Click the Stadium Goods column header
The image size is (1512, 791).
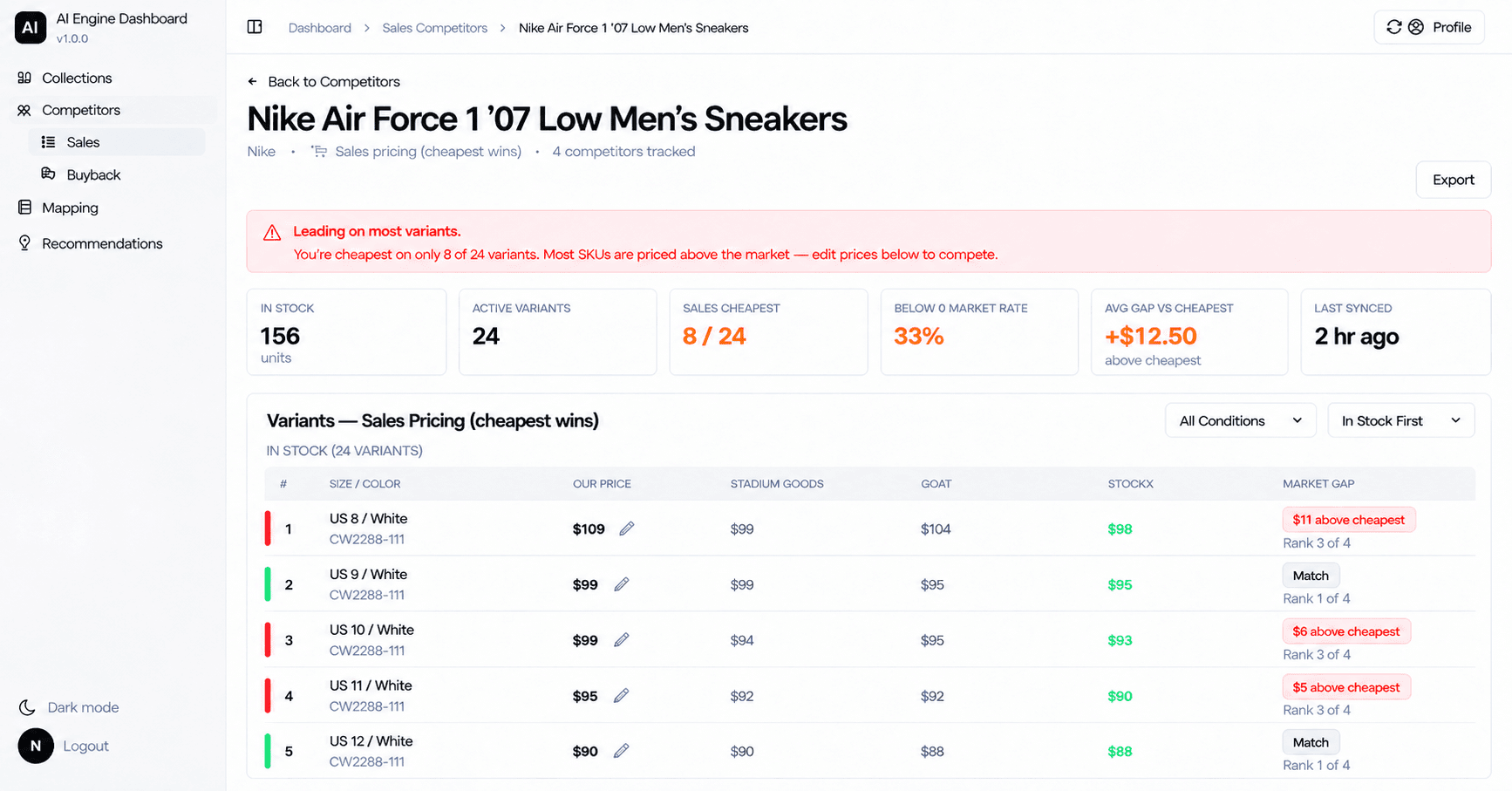[x=777, y=484]
